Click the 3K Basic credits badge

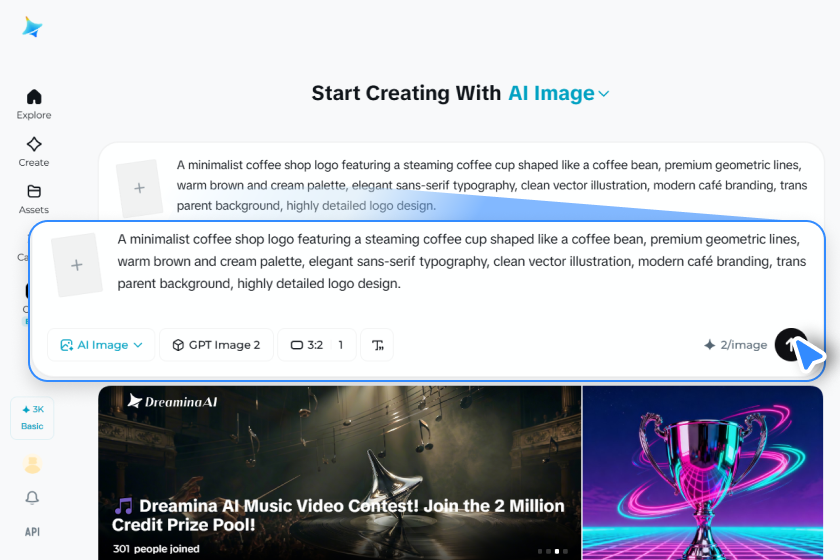pyautogui.click(x=32, y=418)
